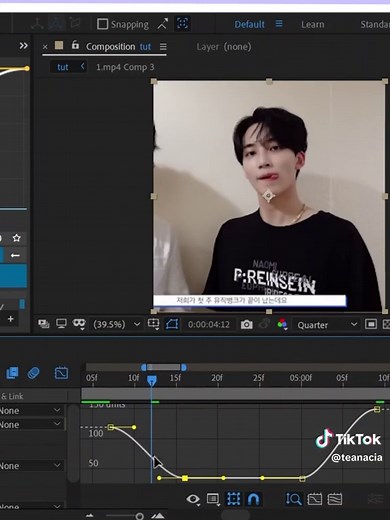Select the filled yellow keyframe at curve bottom
This screenshot has height=520, width=390.
[185, 478]
